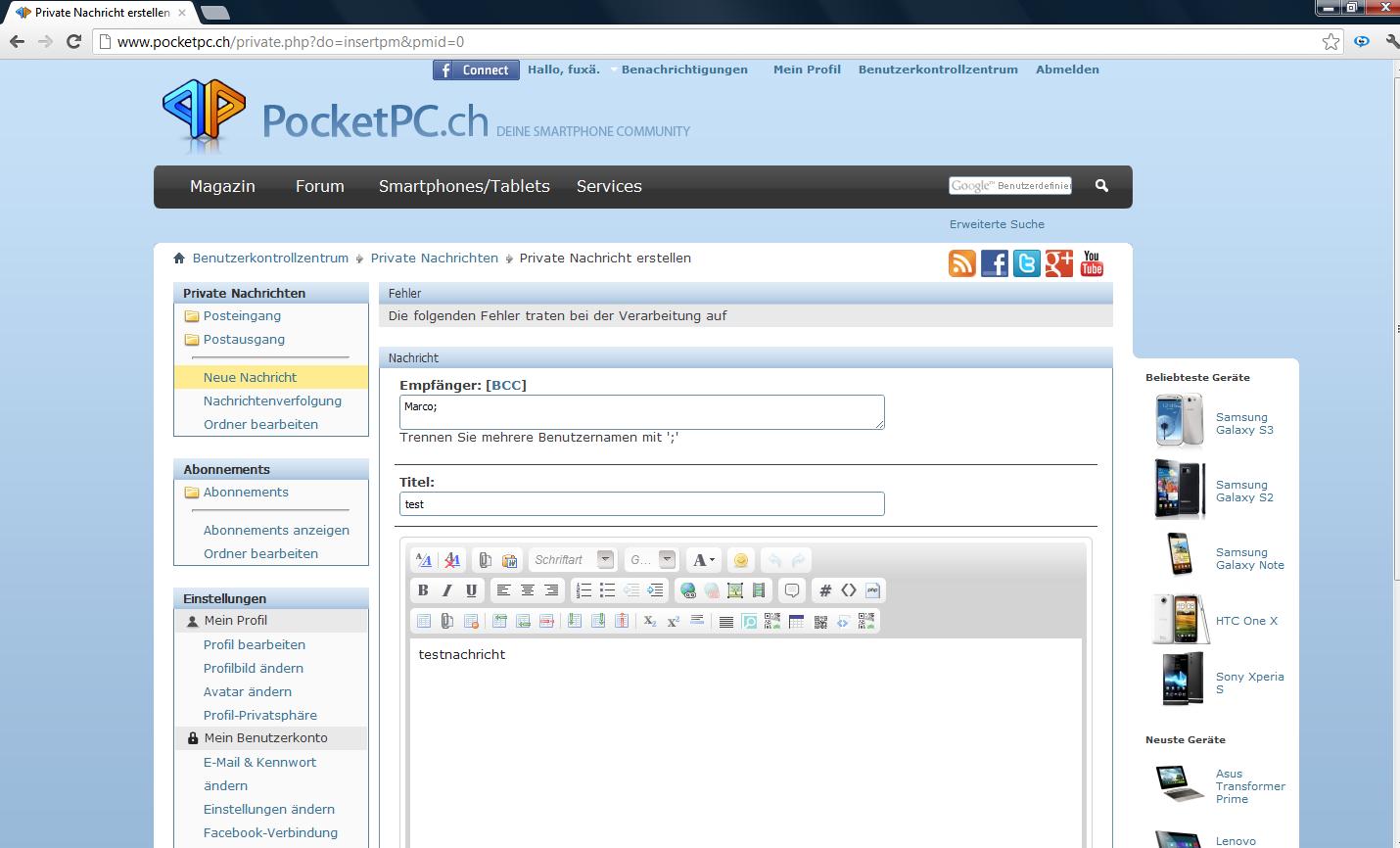
Task: Click the Facebook Connect button
Action: click(476, 70)
